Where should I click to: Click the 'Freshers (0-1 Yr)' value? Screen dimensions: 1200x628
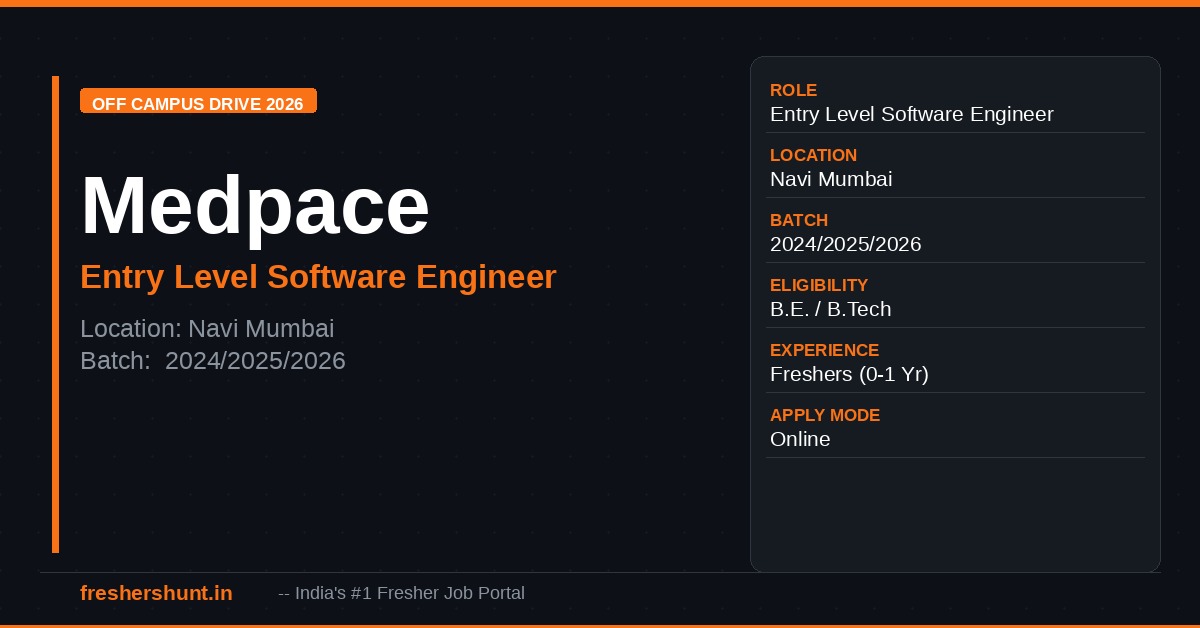tap(850, 374)
